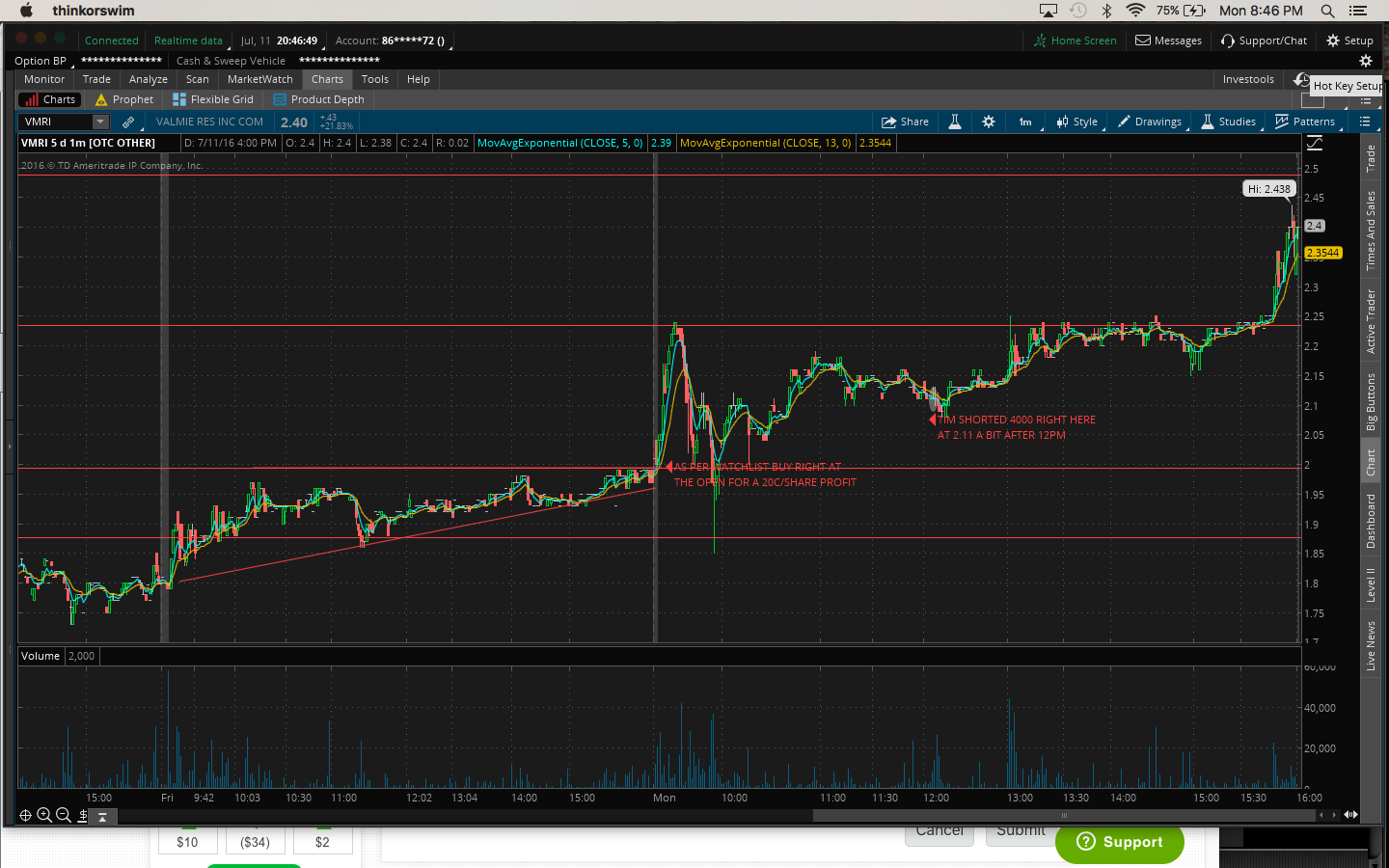
Task: Open macOS Notification Center icon
Action: point(1358,11)
